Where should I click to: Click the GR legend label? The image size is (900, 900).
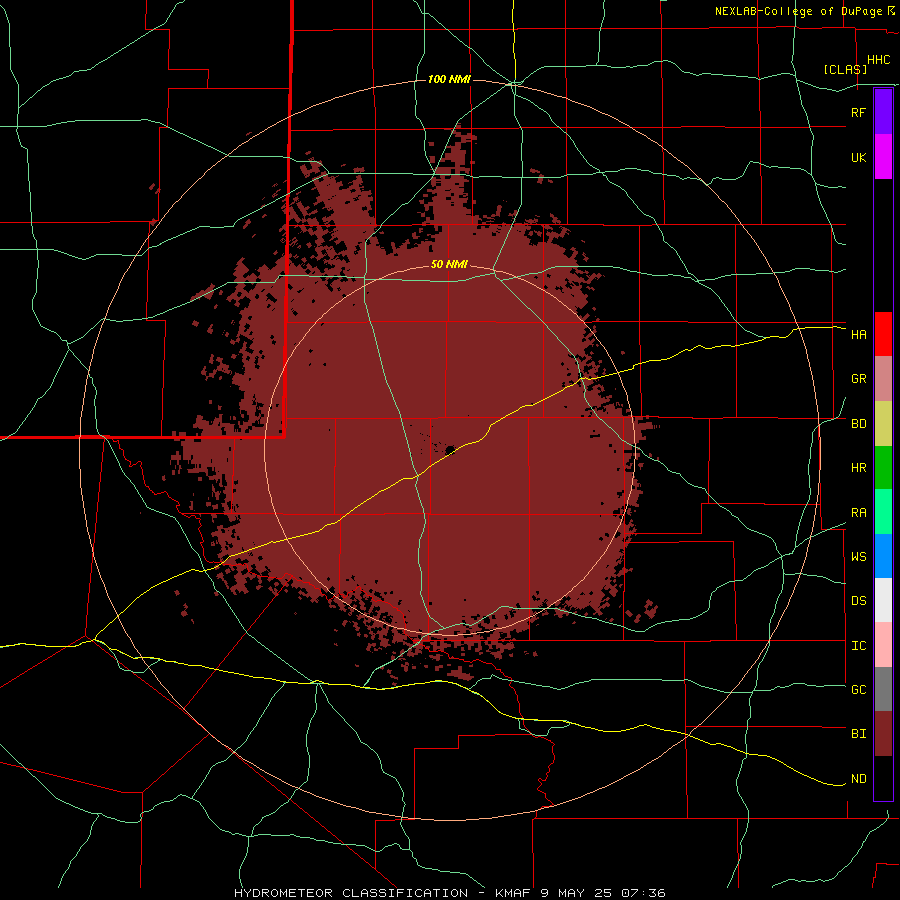pos(858,379)
